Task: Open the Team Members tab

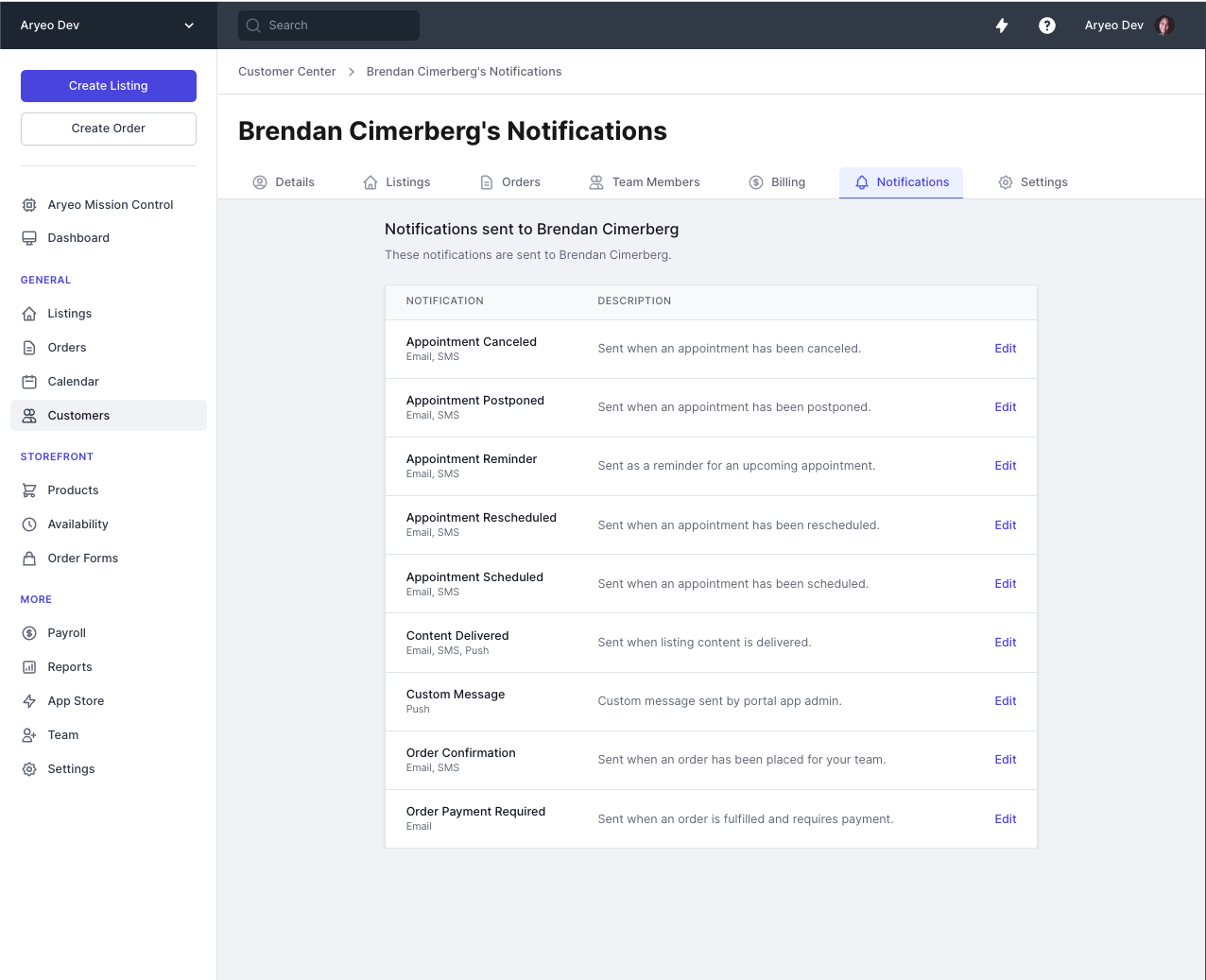Action: (645, 182)
